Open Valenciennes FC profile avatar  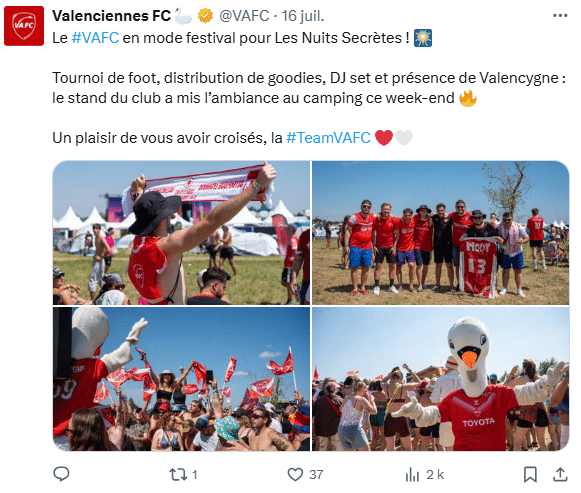(24, 26)
